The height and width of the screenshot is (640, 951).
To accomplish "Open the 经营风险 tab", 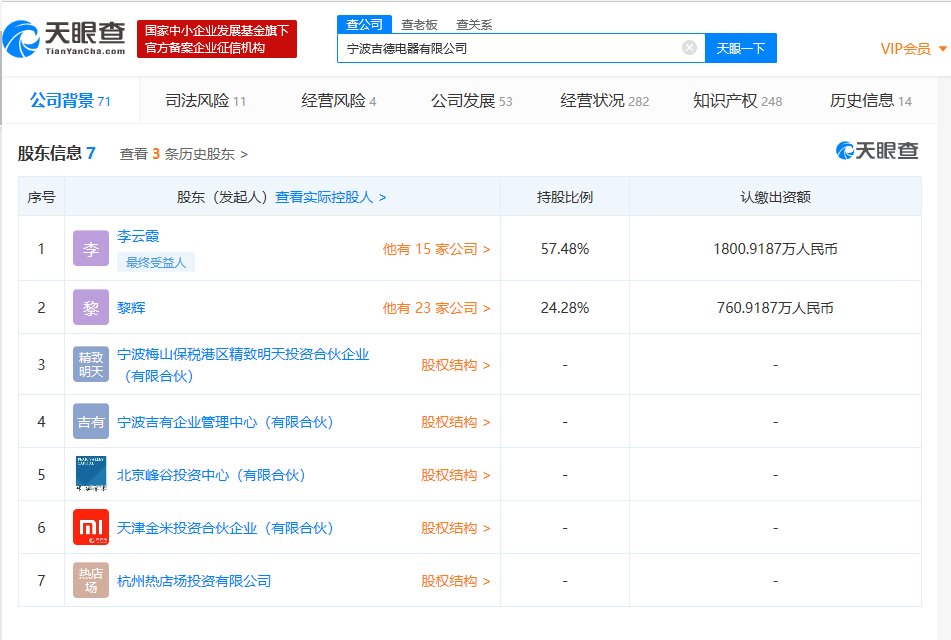I will (x=338, y=101).
